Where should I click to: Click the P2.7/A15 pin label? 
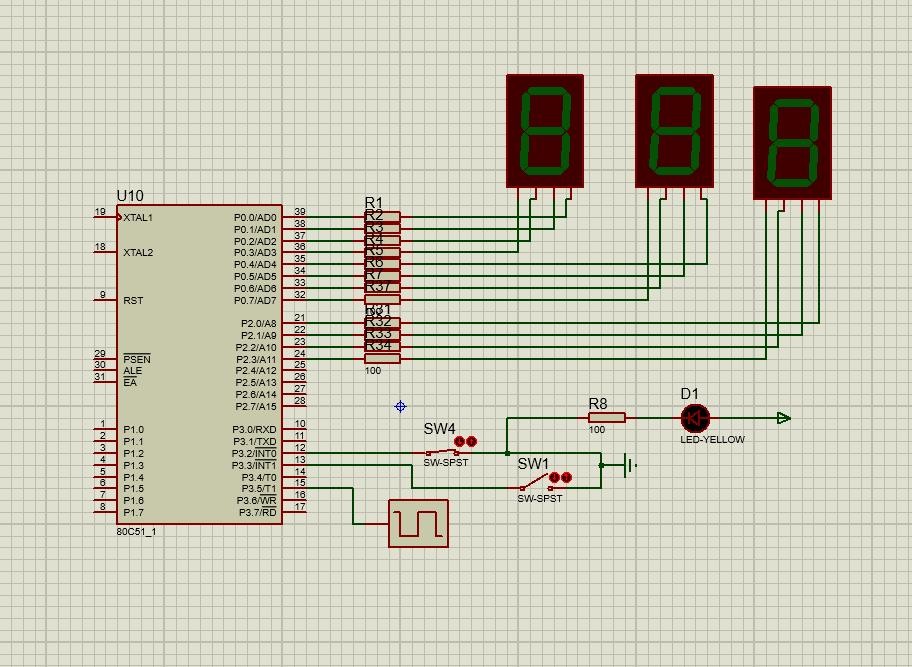coord(256,406)
